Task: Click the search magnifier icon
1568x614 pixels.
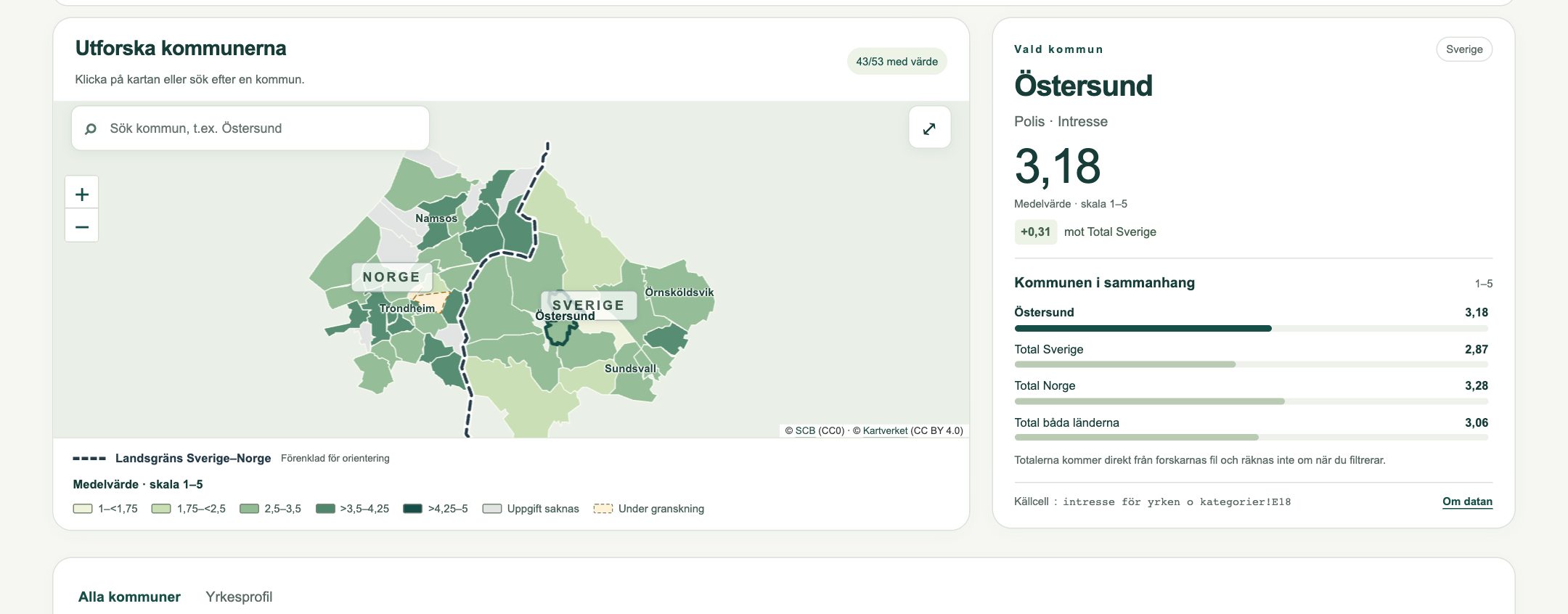Action: 91,128
